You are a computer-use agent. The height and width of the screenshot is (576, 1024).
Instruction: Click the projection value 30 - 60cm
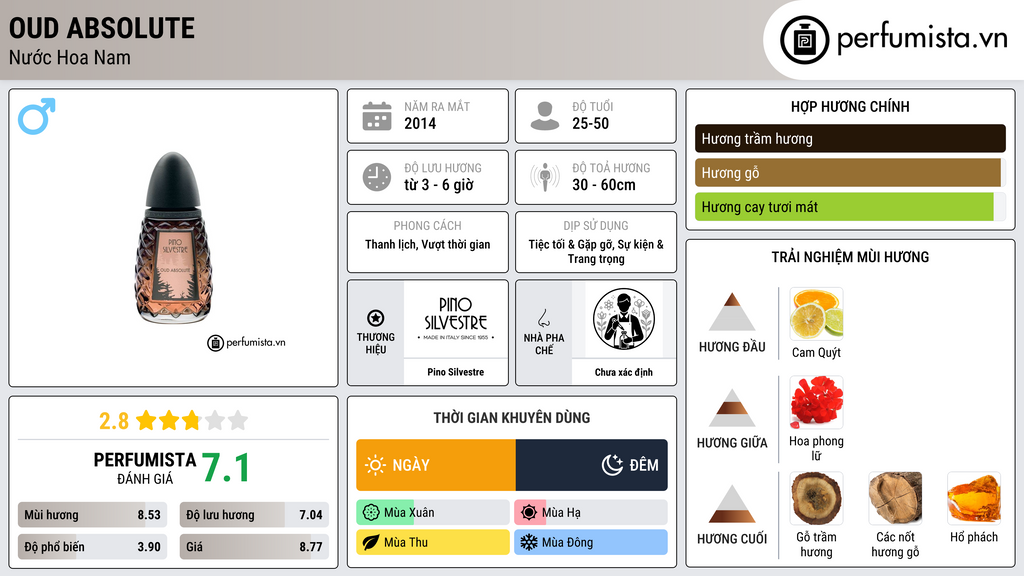coord(604,185)
